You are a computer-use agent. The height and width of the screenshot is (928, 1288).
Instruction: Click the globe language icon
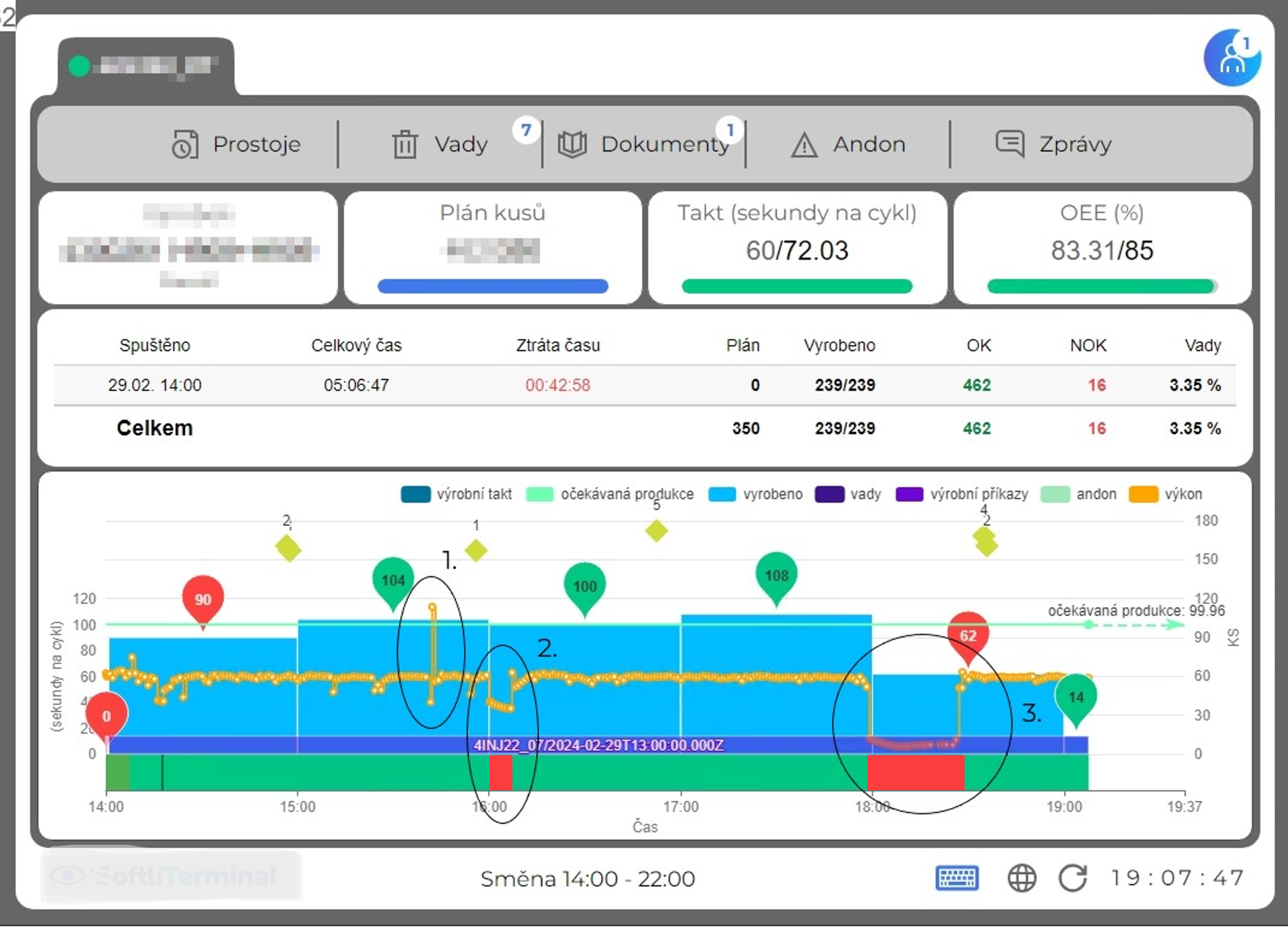[1022, 878]
